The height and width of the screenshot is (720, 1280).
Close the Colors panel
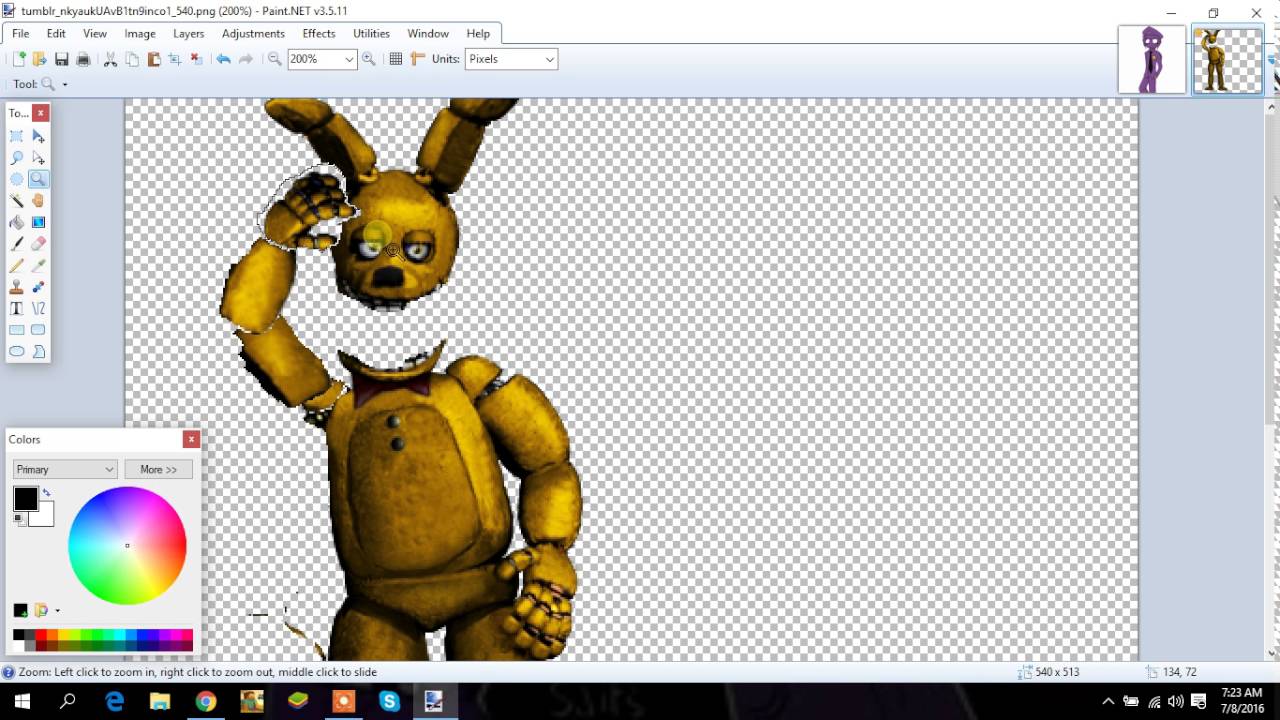tap(191, 439)
